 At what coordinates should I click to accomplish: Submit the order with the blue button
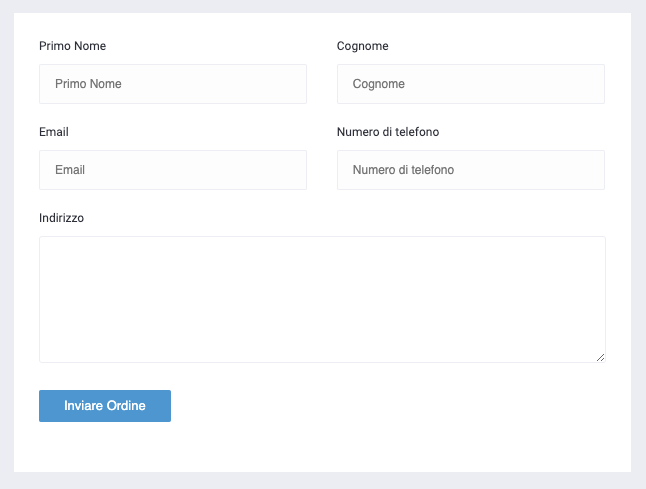[105, 406]
